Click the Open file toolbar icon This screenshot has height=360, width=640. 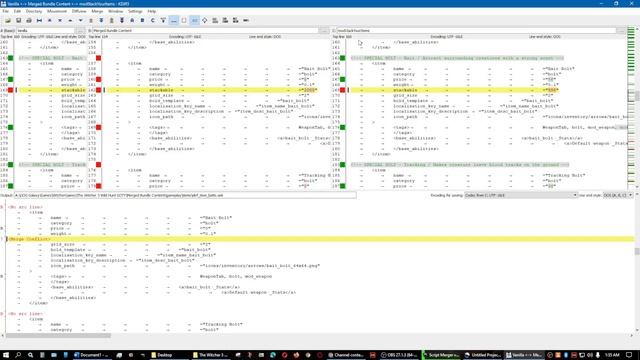tap(8, 20)
